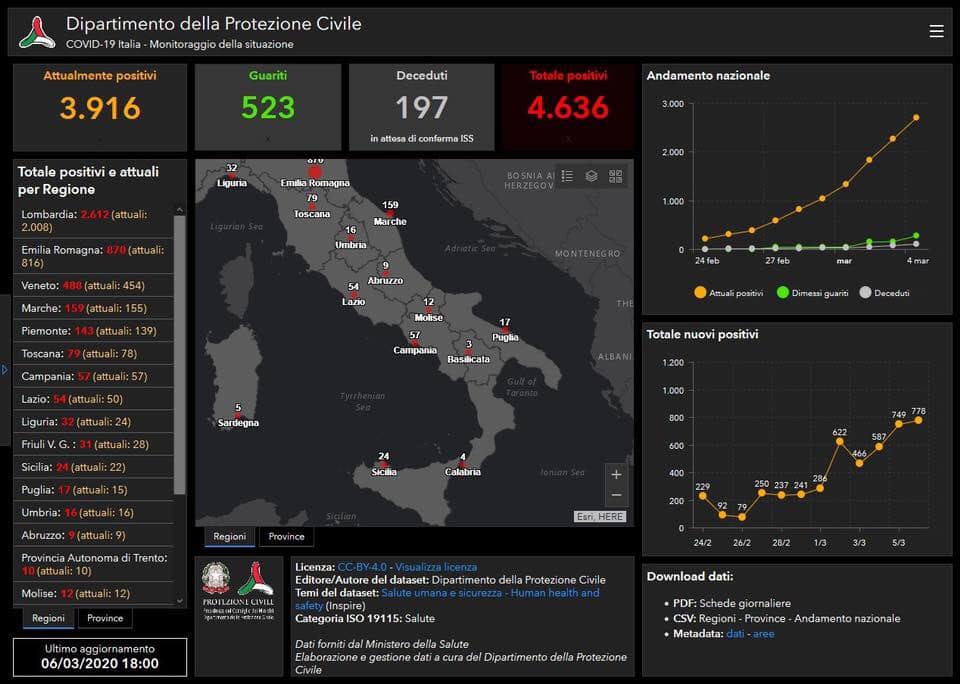Open the map layers list icon

[x=591, y=176]
